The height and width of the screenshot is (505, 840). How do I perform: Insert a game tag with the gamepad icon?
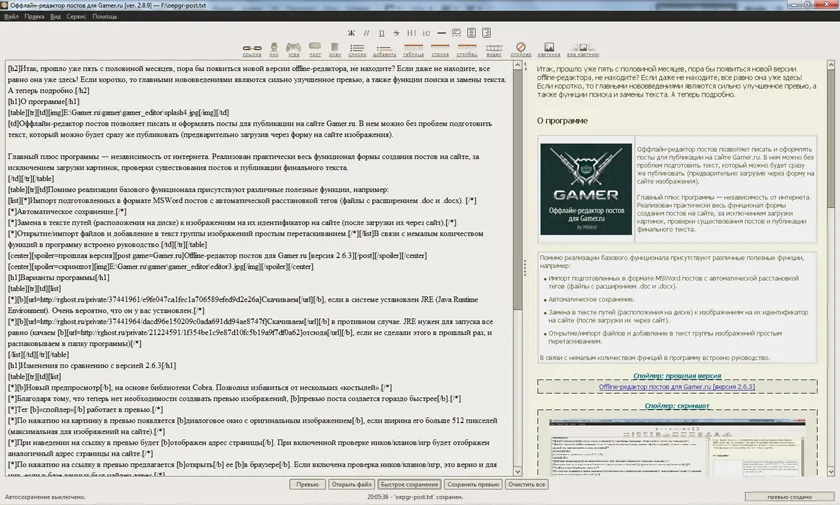pyautogui.click(x=294, y=48)
